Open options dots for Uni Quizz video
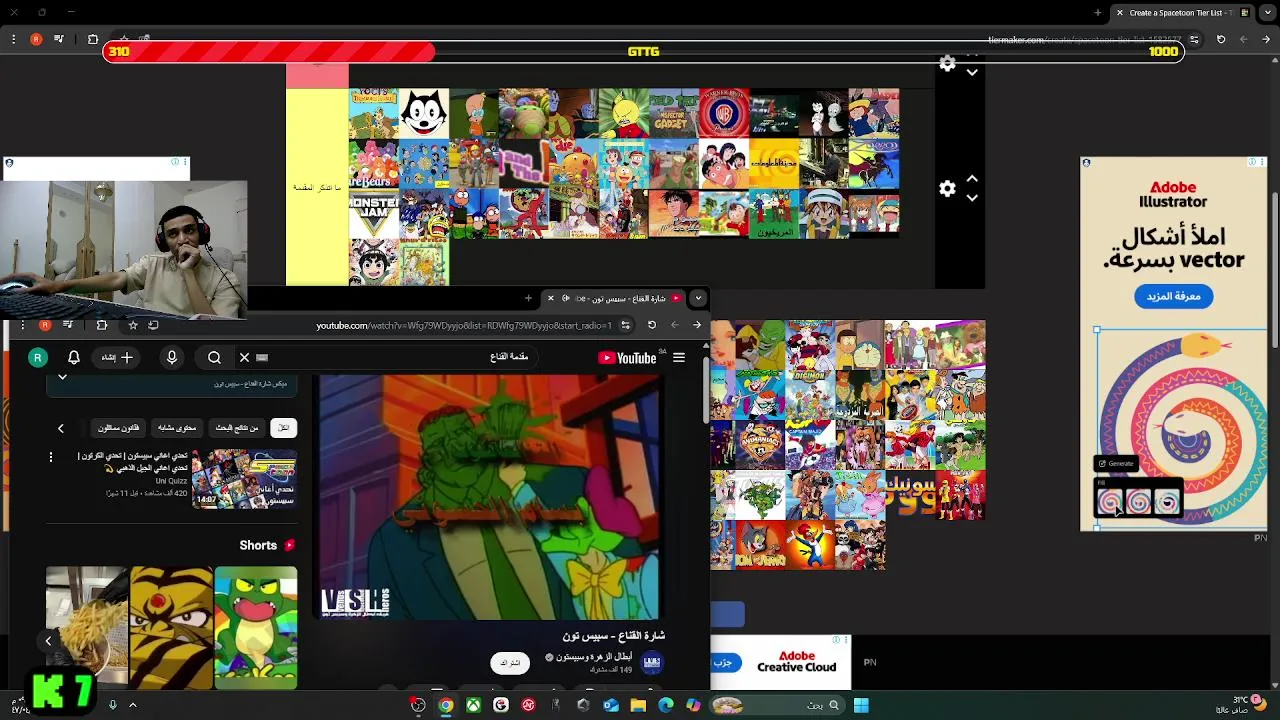This screenshot has width=1280, height=720. tap(51, 457)
